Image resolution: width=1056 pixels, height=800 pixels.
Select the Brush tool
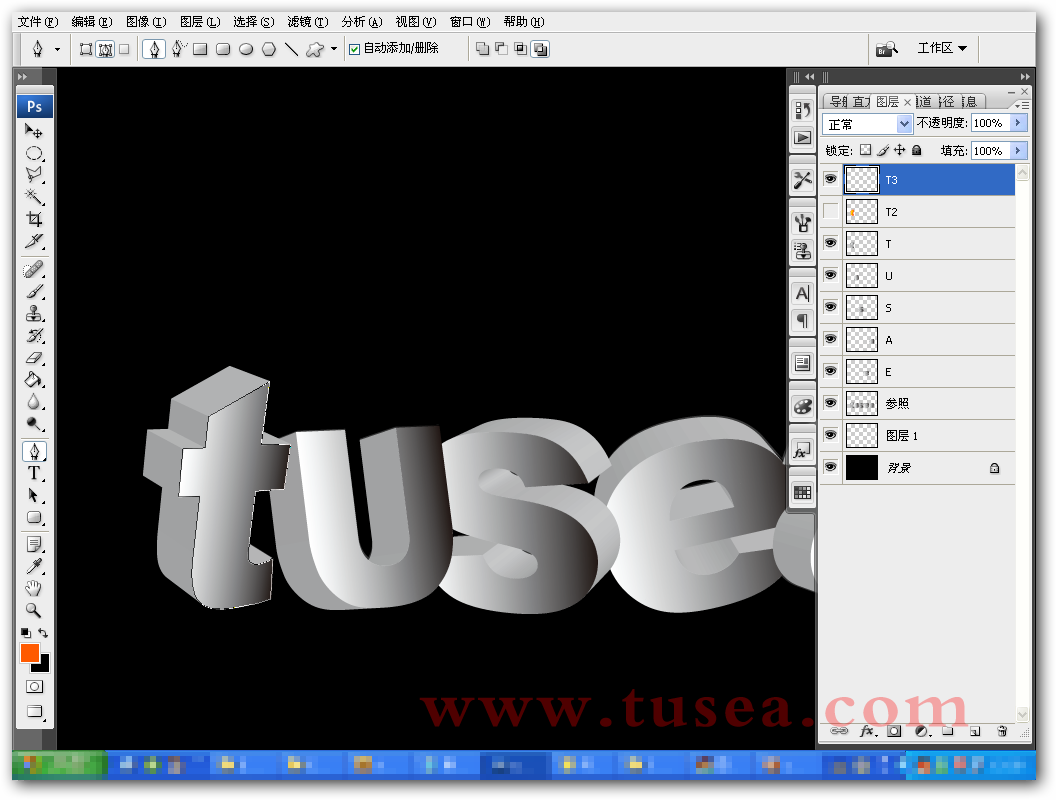[x=34, y=292]
